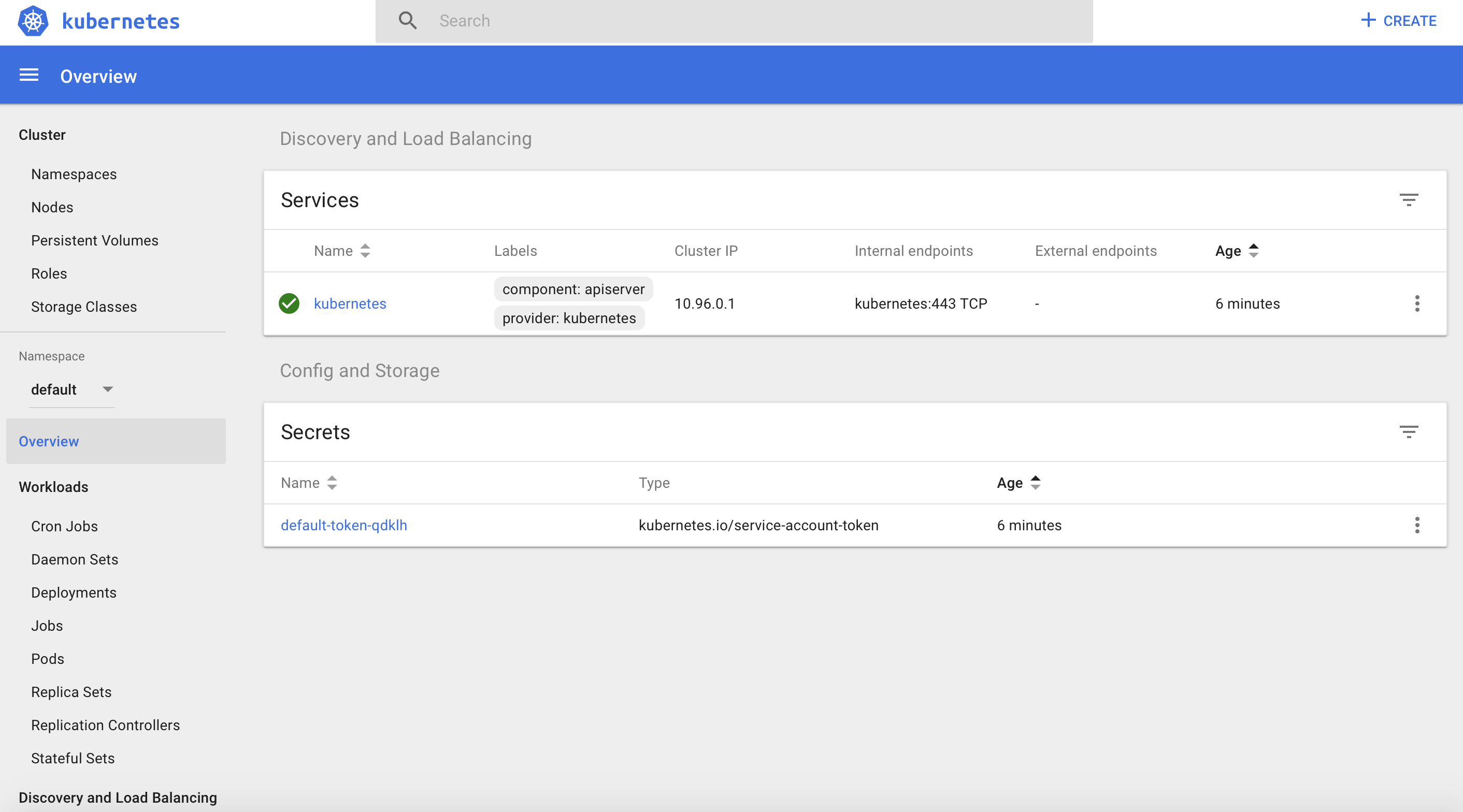The width and height of the screenshot is (1463, 812).
Task: Expand the Namespace dropdown selector
Action: (107, 389)
